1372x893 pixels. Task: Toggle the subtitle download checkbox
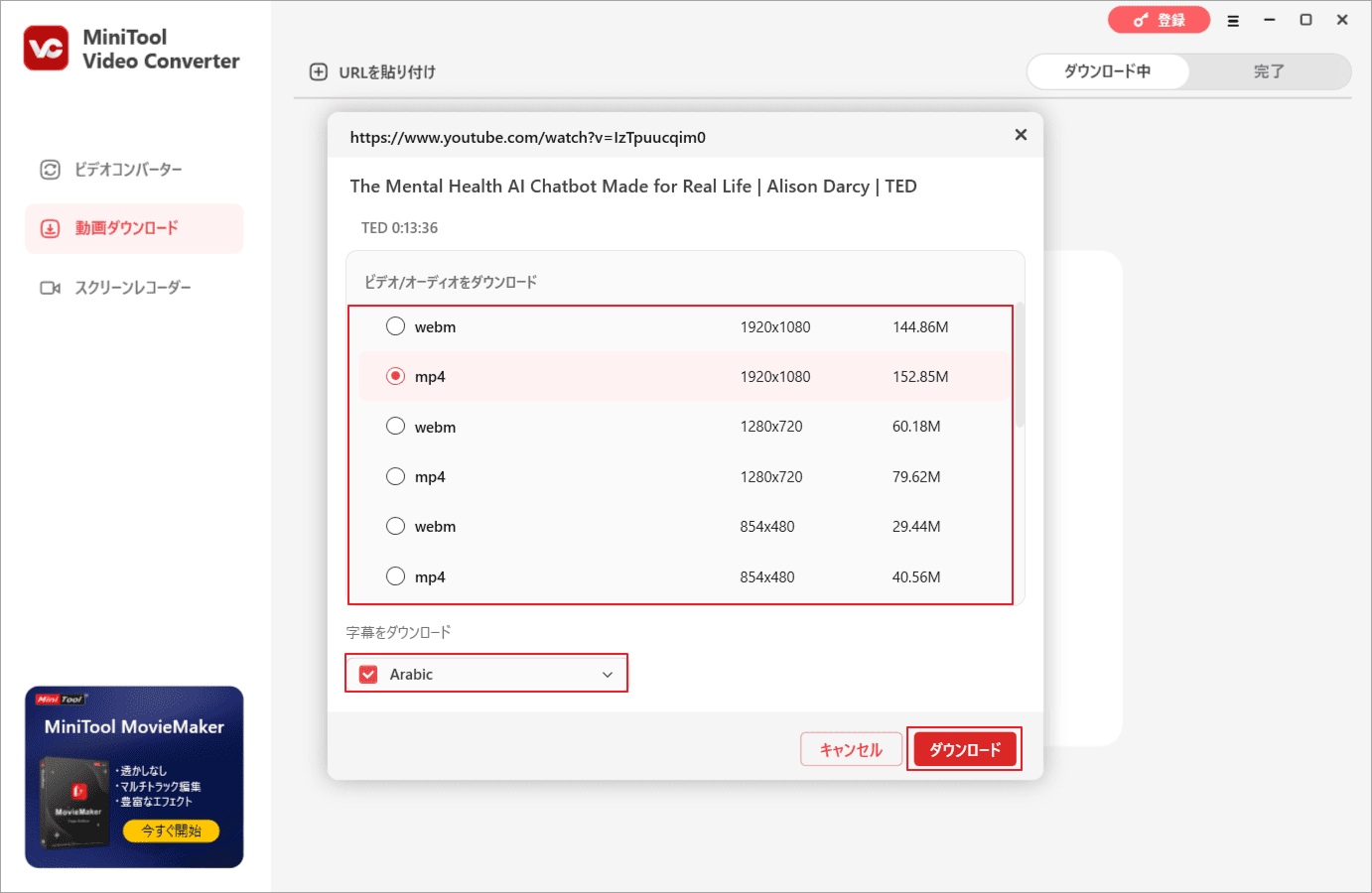368,675
